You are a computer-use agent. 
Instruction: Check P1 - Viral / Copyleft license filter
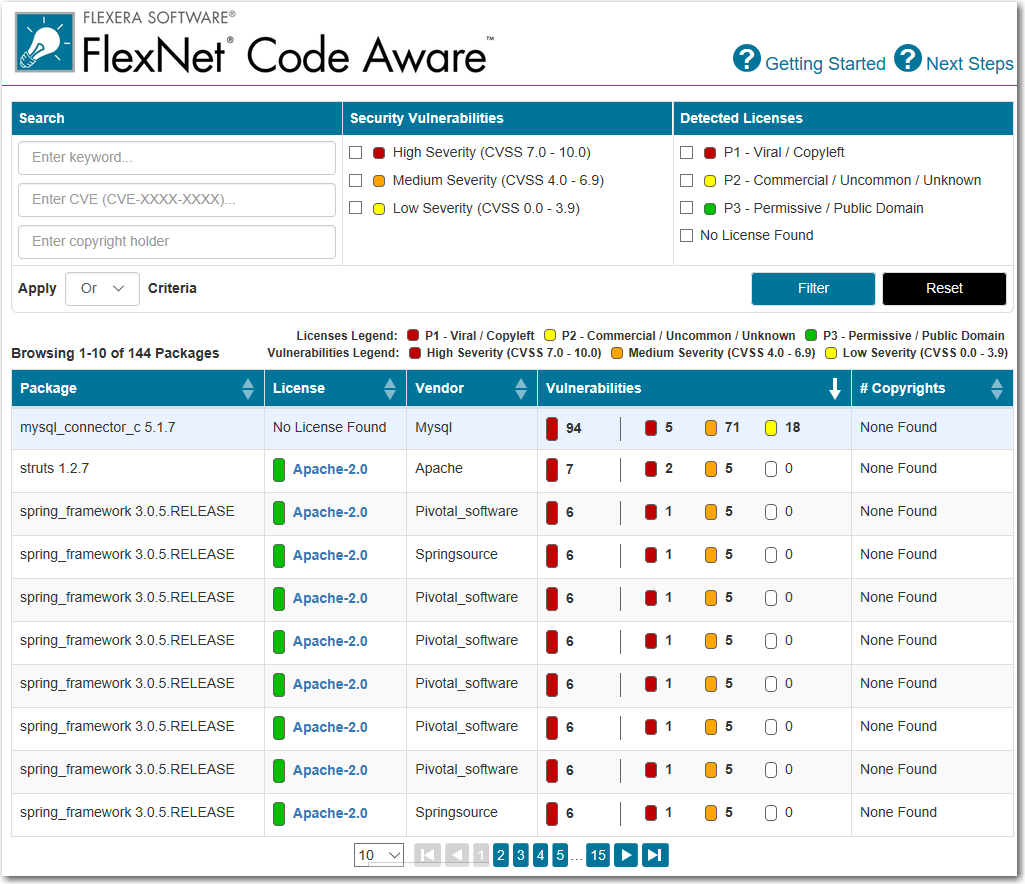pos(686,153)
